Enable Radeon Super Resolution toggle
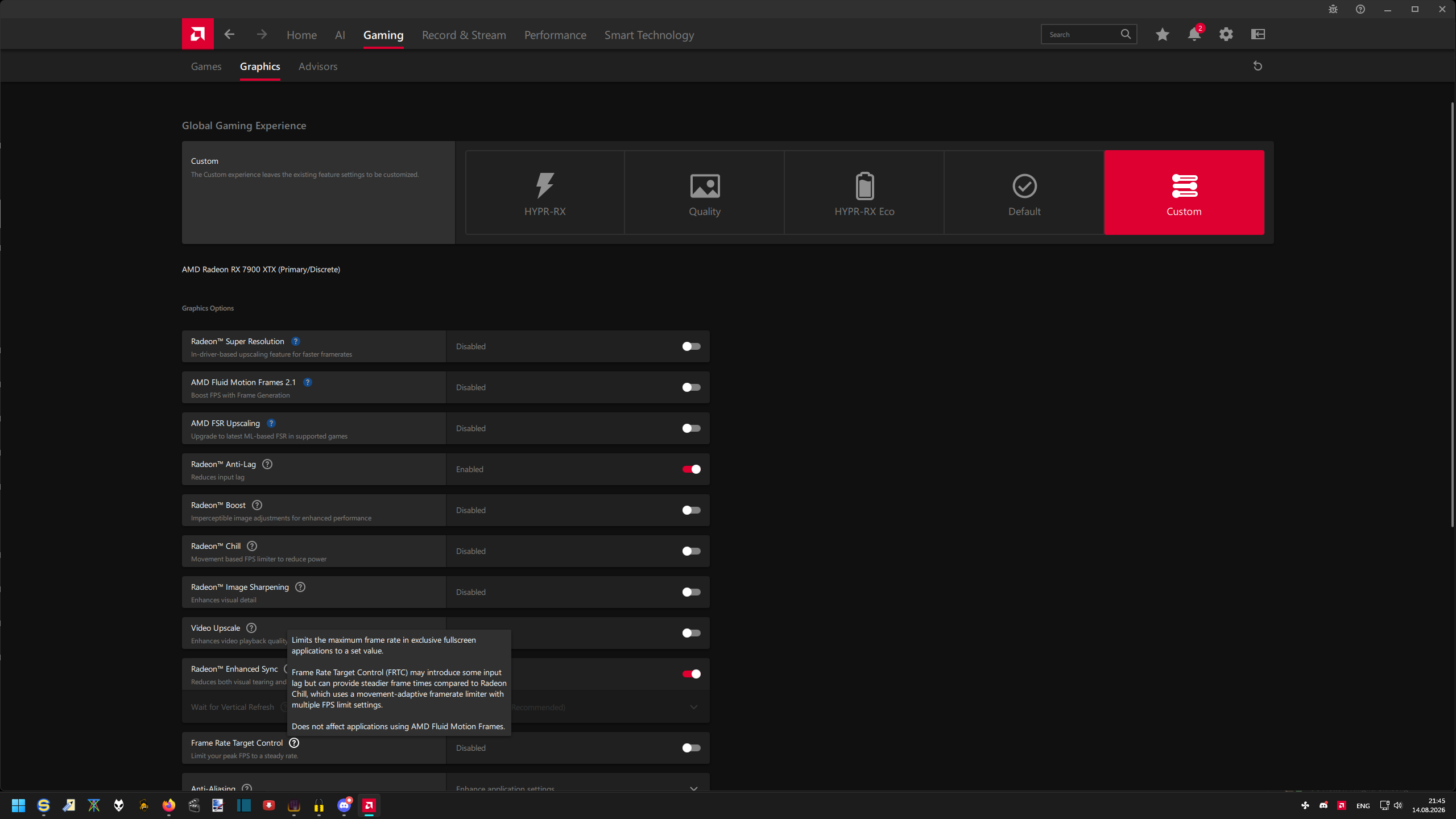Screen dimensions: 1456x819 (x=692, y=346)
